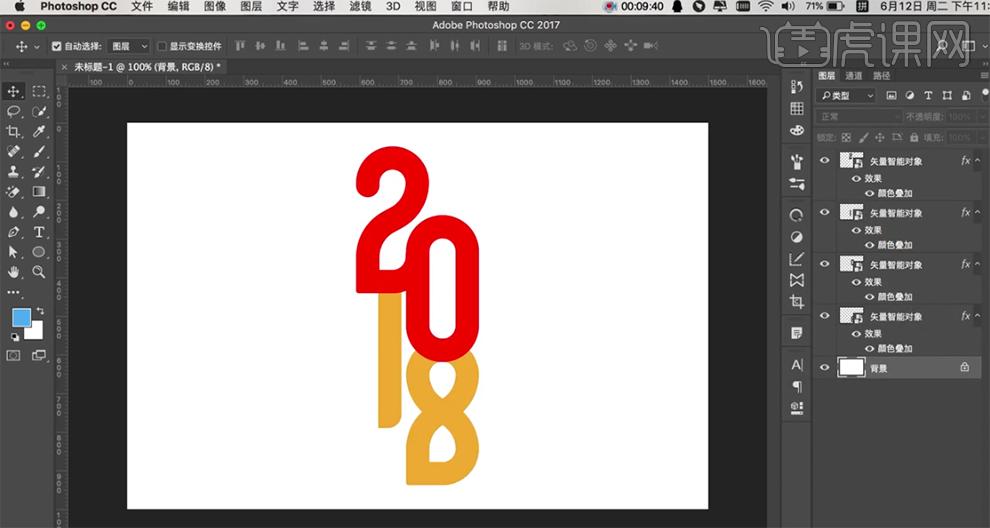Select the Clone Stamp tool

pyautogui.click(x=13, y=172)
